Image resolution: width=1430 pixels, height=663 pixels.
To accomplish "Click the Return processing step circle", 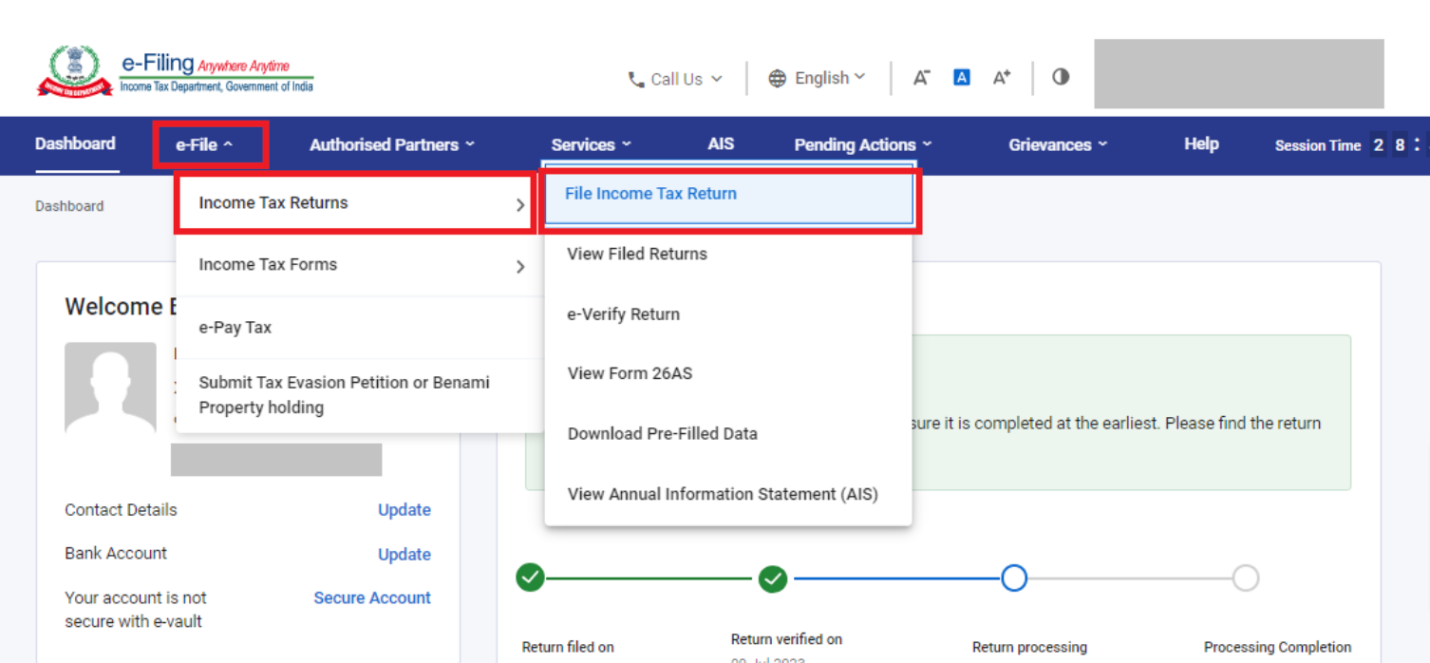I will [x=1014, y=578].
